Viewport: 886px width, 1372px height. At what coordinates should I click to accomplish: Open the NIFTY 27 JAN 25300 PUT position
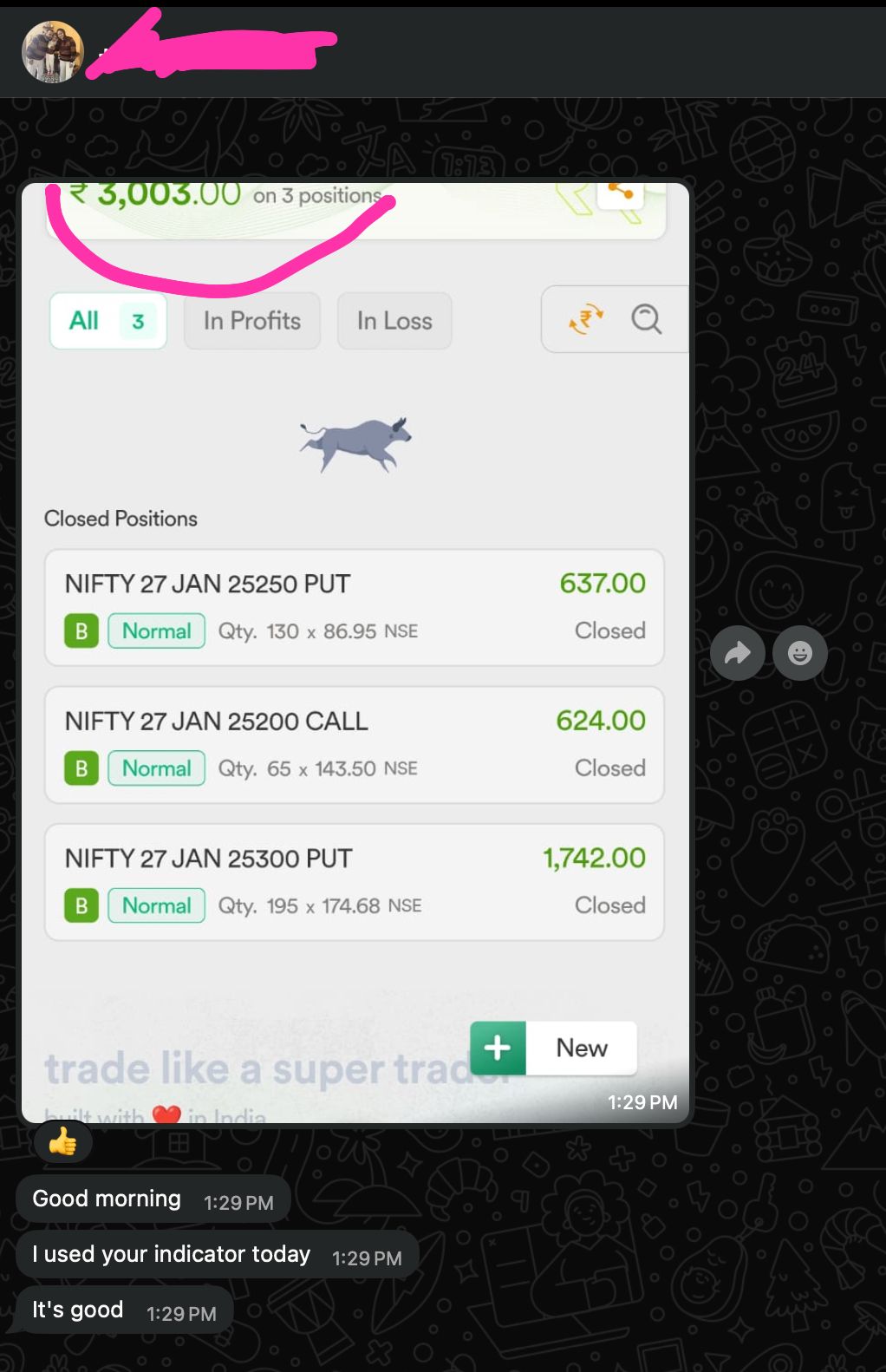(x=355, y=882)
